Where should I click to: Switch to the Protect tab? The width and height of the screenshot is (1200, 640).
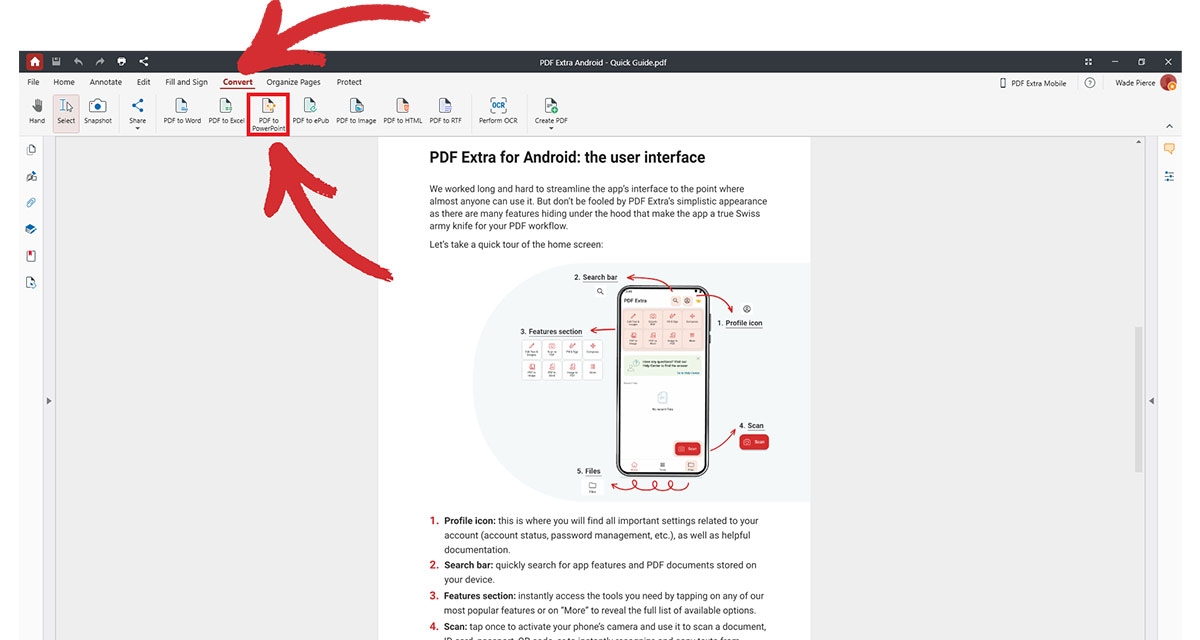[x=349, y=82]
